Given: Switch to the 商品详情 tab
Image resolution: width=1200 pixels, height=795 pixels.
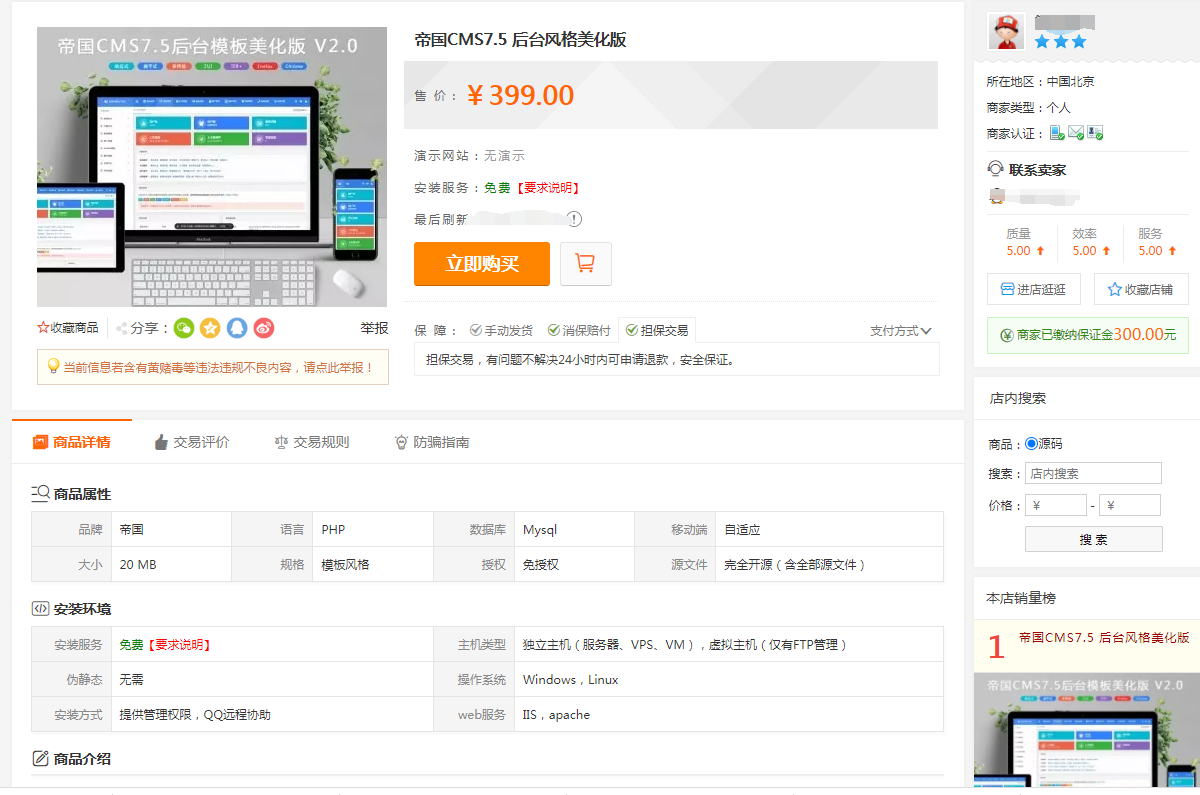Looking at the screenshot, I should point(72,442).
